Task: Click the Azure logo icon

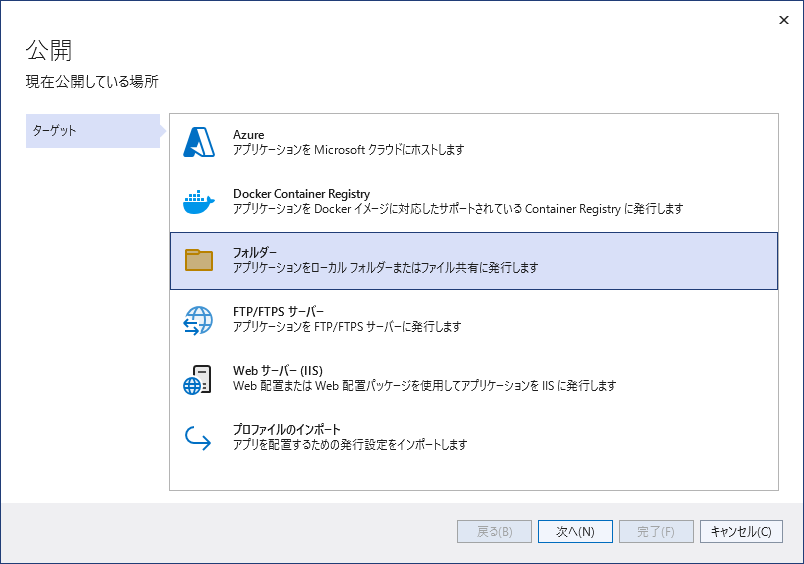Action: [x=199, y=143]
